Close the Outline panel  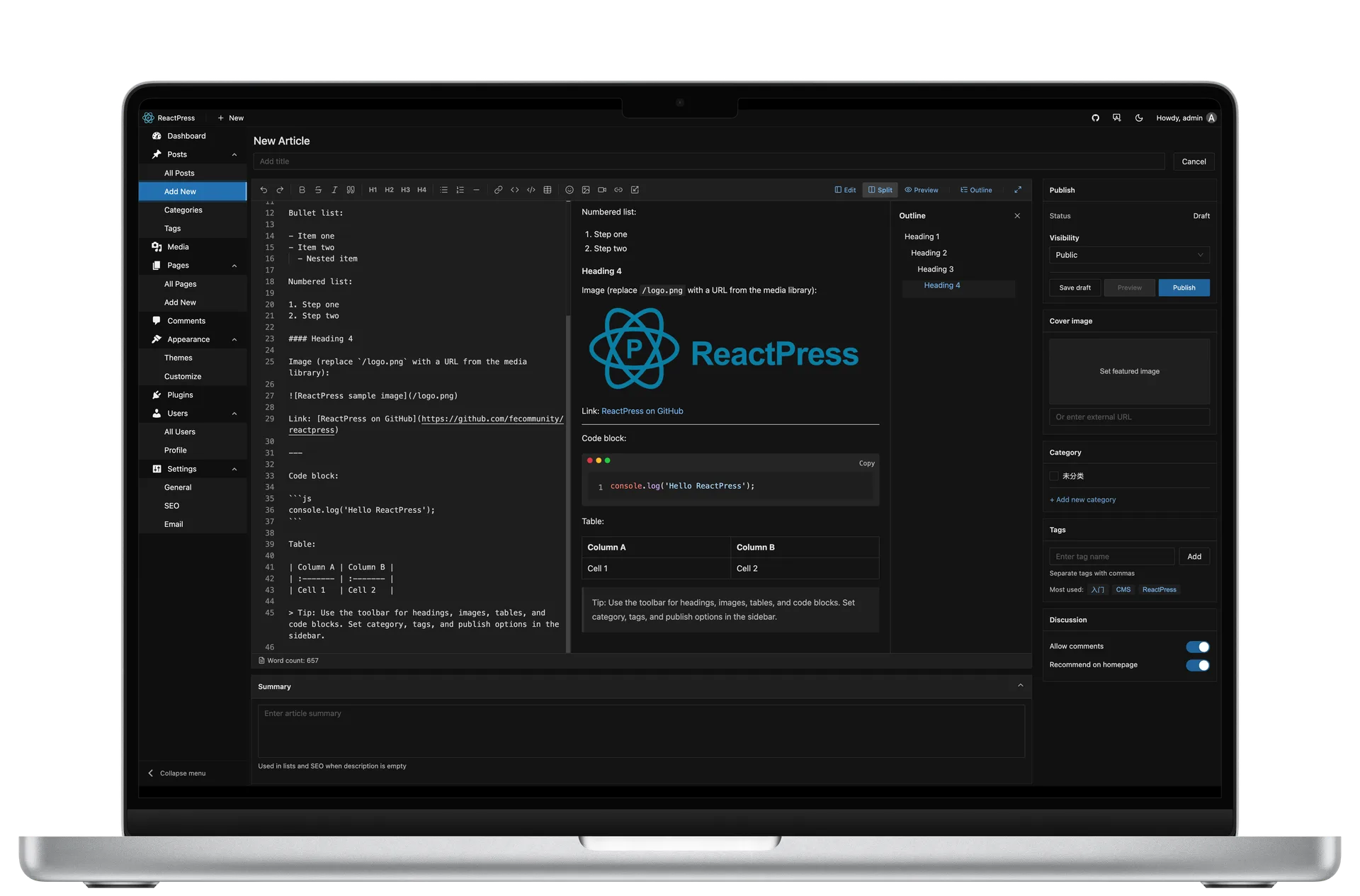(x=1017, y=216)
